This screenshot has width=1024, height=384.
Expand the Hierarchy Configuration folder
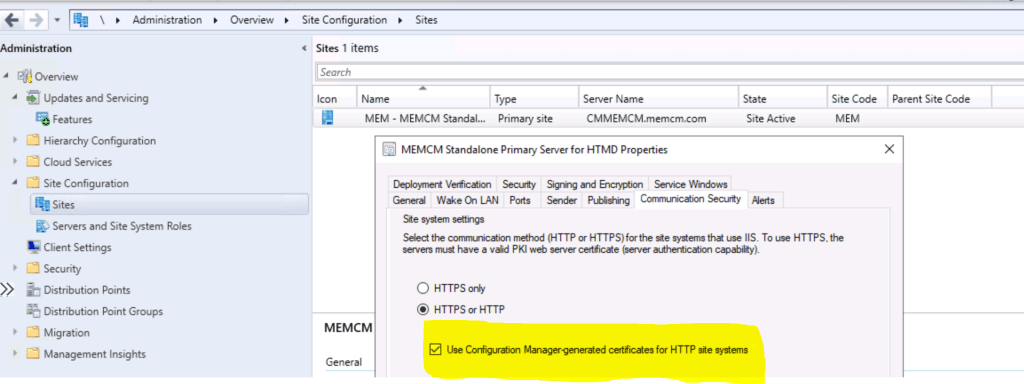(16, 140)
